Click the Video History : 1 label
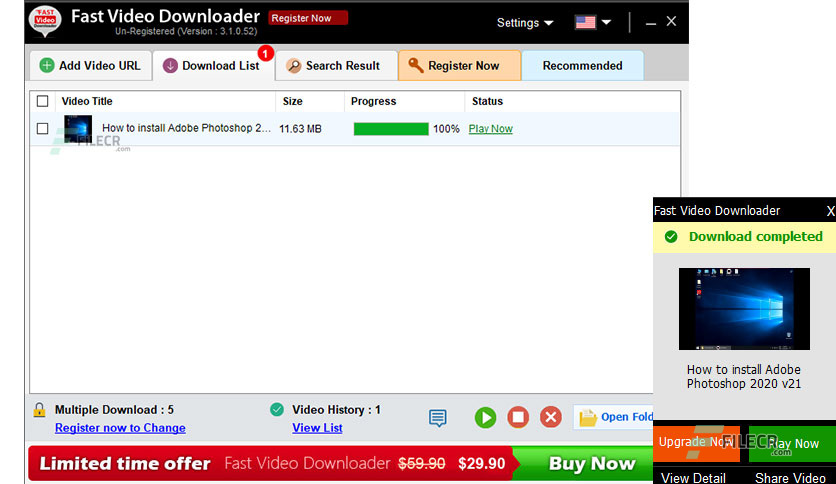This screenshot has width=836, height=484. 336,410
